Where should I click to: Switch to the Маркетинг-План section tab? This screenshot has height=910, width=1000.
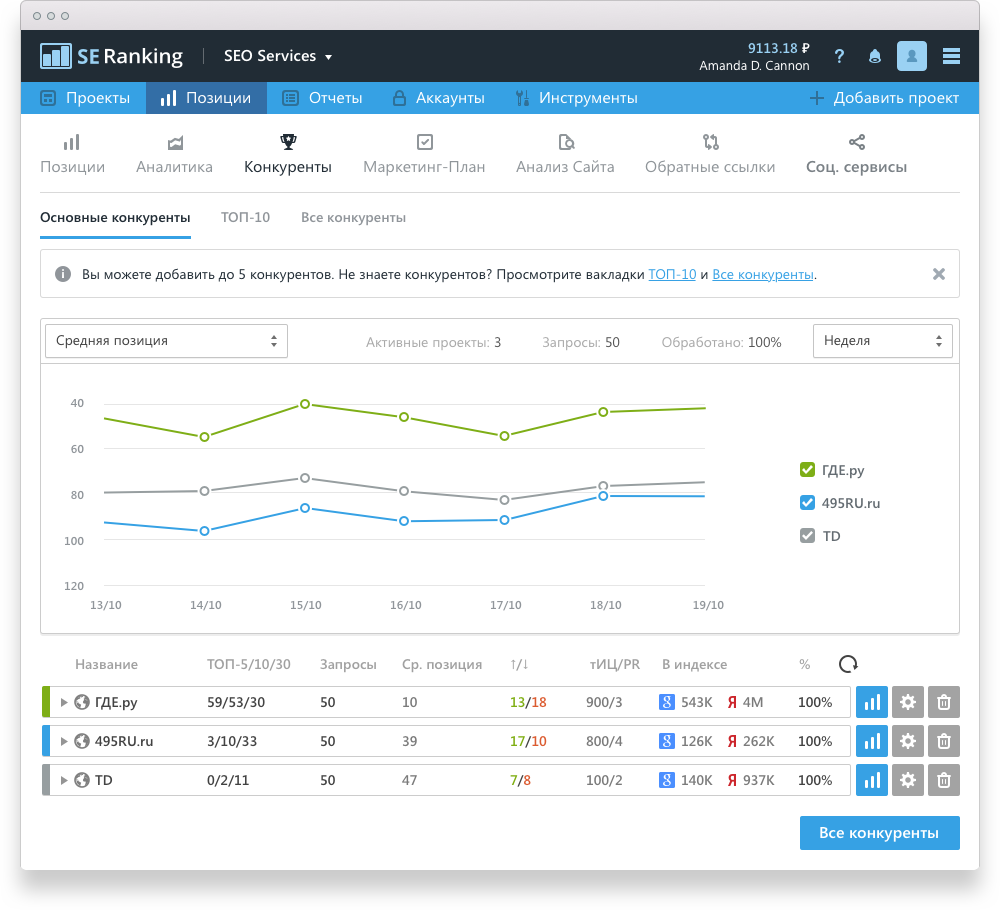tap(424, 154)
